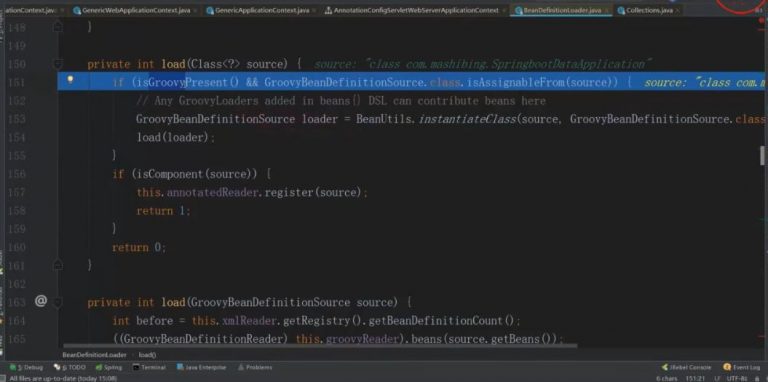
Task: Toggle the fold marker at line 148
Action: tap(58, 27)
